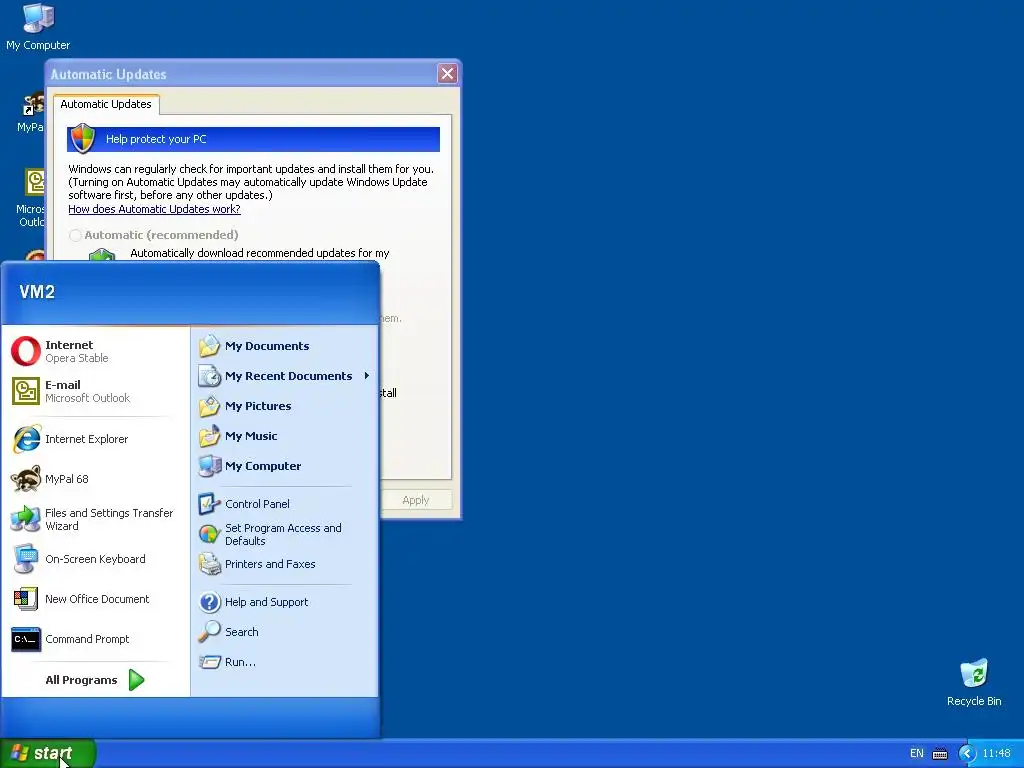Expand hidden system tray icons arrow
Viewport: 1024px width, 768px height.
pos(967,754)
